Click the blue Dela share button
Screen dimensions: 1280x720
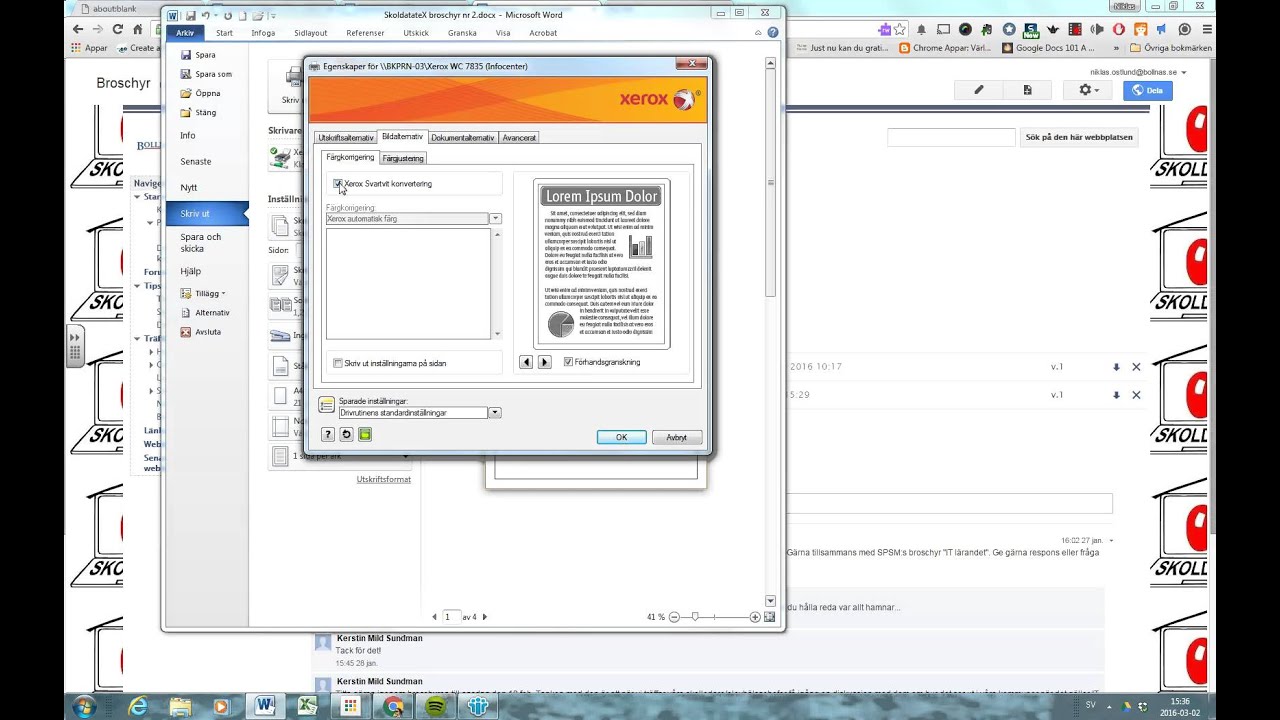point(1147,90)
